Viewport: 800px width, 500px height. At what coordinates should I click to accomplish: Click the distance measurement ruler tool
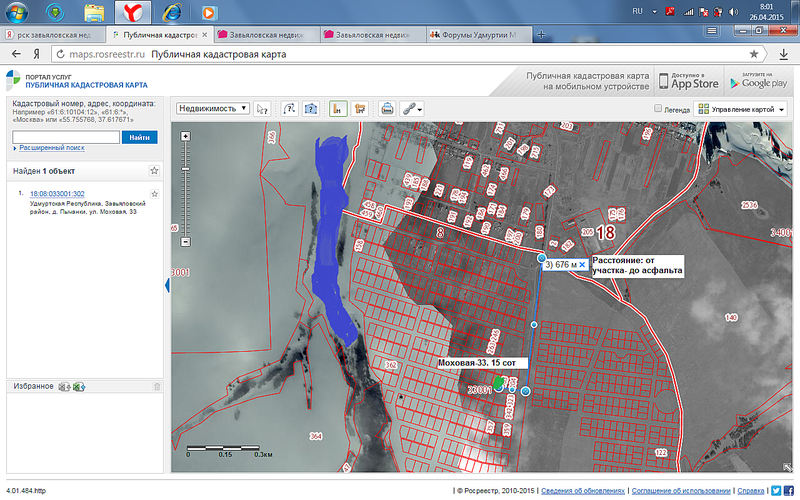[338, 109]
